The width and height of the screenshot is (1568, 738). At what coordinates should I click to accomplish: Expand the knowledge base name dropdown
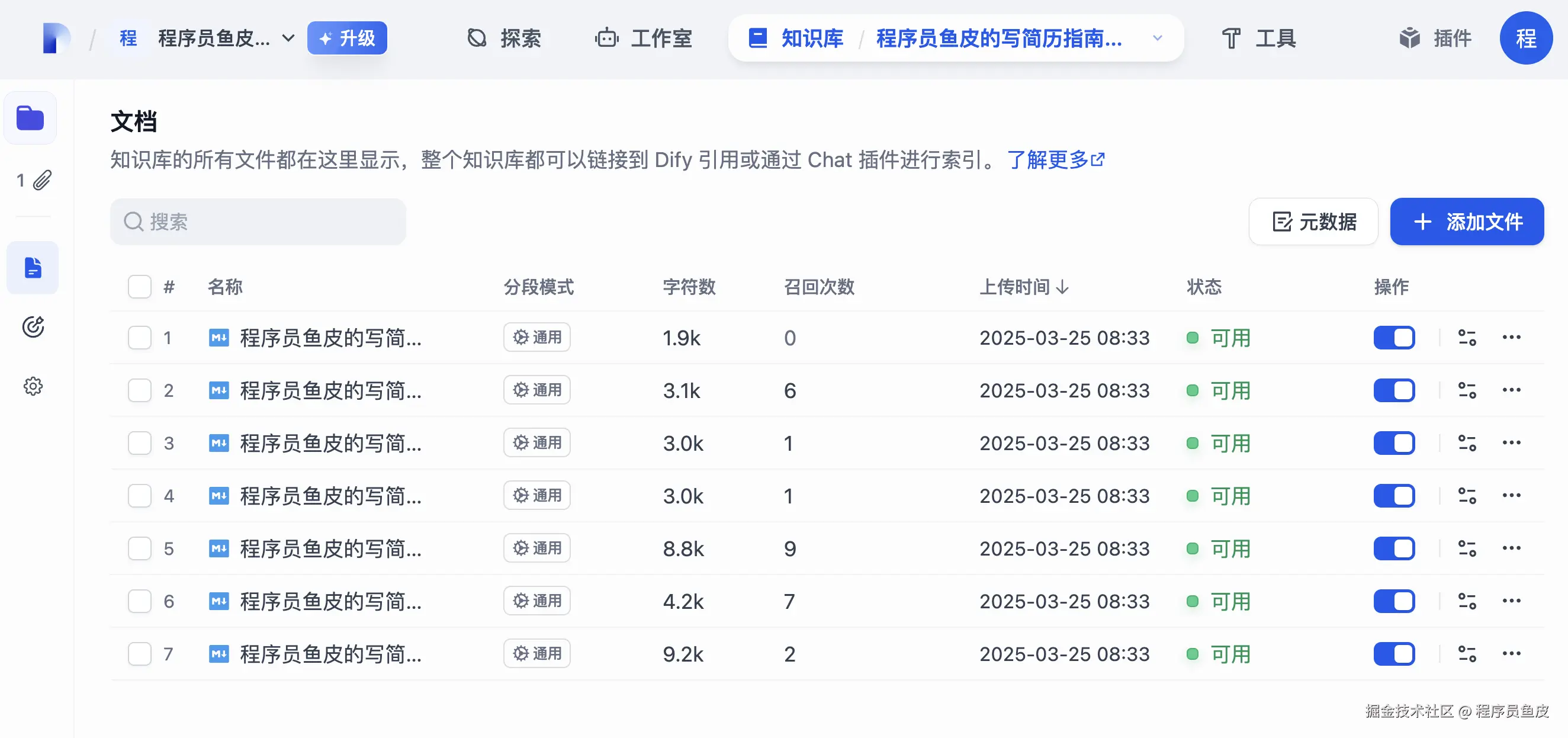[1157, 38]
